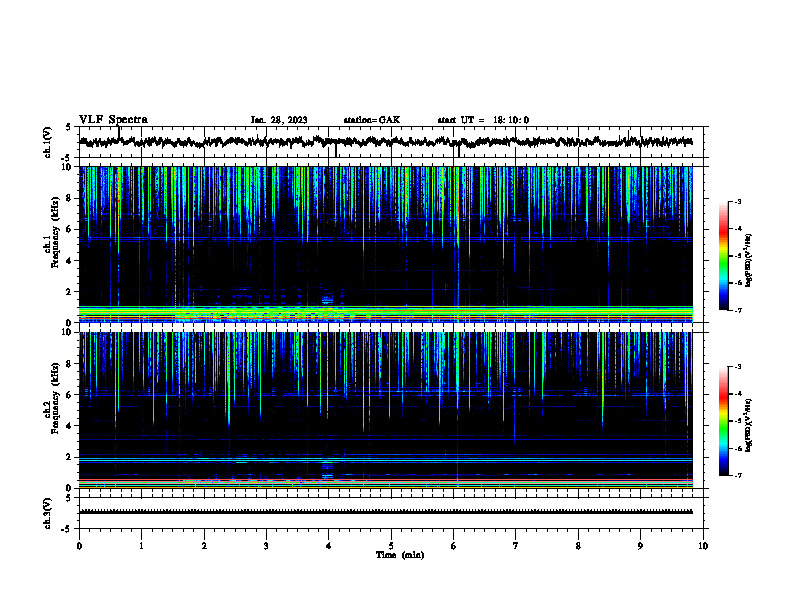
Task: Click the ch.3 flat signal trace
Action: [x=385, y=512]
